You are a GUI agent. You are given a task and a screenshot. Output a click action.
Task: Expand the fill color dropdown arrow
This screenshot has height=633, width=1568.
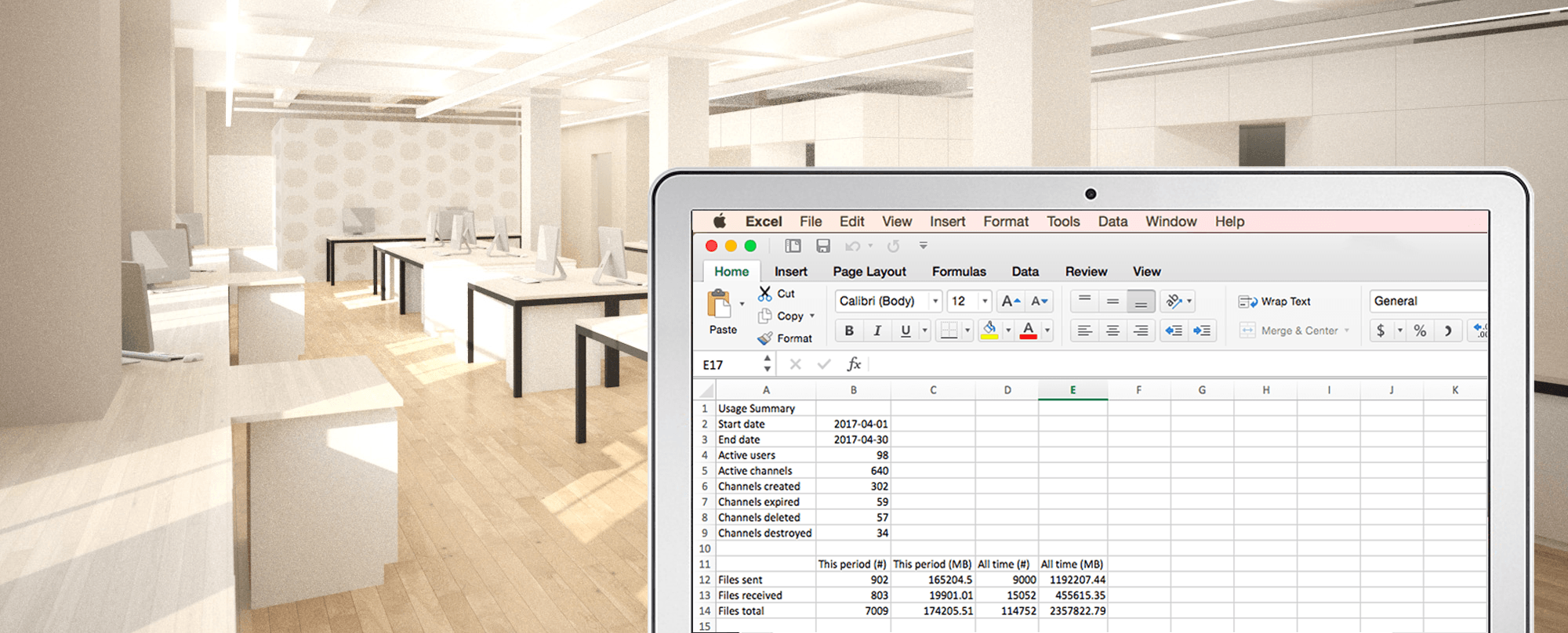point(1008,331)
